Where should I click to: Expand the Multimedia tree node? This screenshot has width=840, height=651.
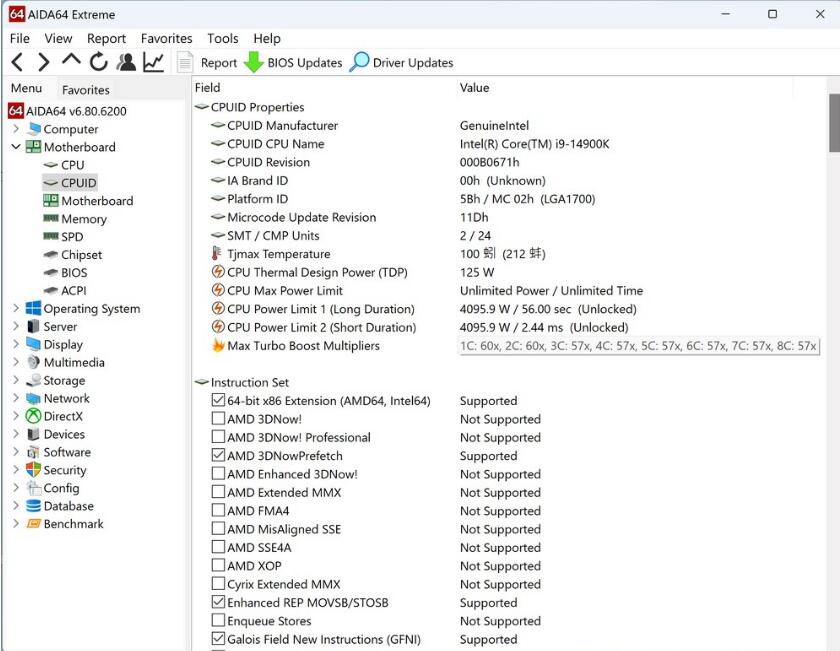(16, 362)
